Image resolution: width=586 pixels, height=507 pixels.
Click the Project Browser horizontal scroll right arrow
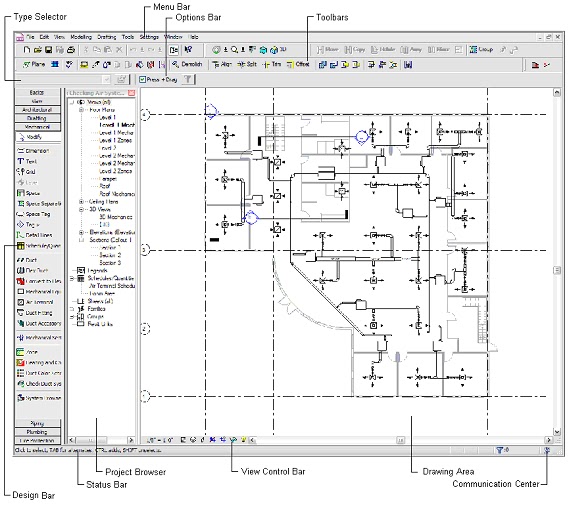131,440
